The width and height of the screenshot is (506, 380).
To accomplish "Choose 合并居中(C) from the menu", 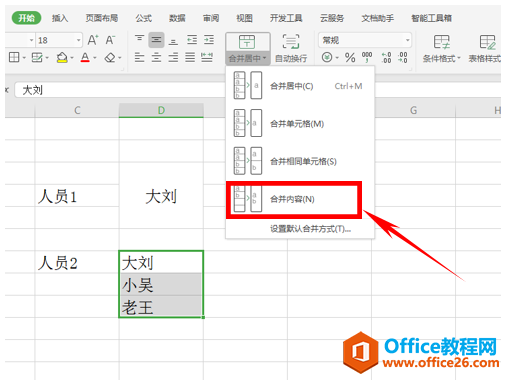I will pyautogui.click(x=300, y=86).
